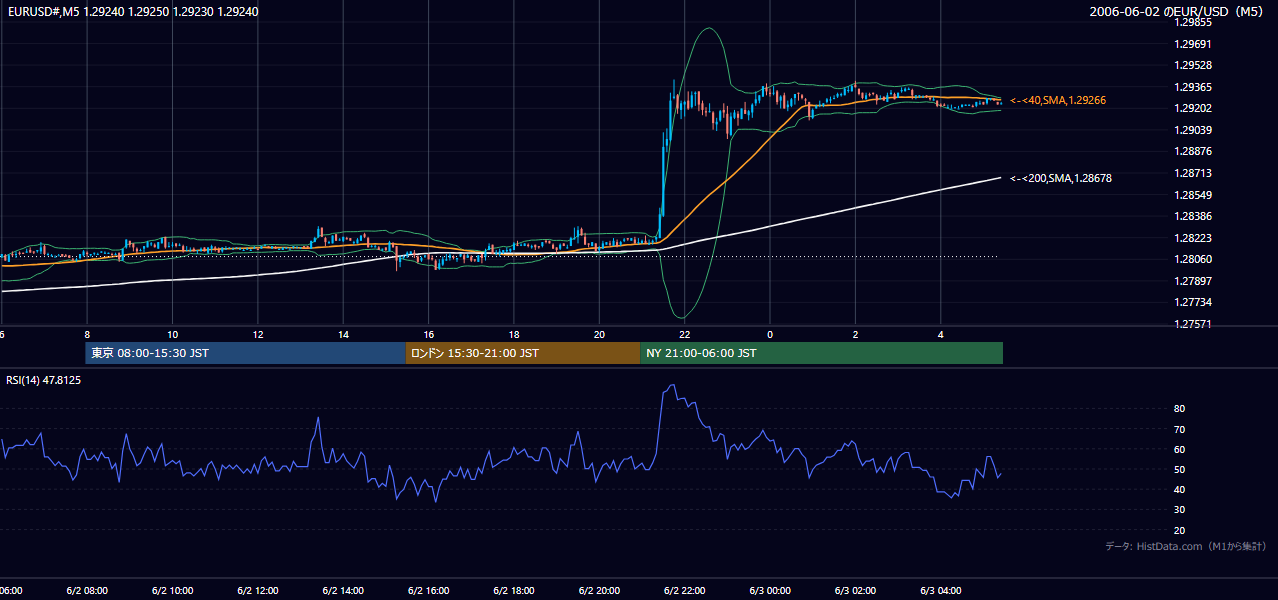Click bottom time label 6/3 02:00
The image size is (1278, 600).
pyautogui.click(x=855, y=591)
